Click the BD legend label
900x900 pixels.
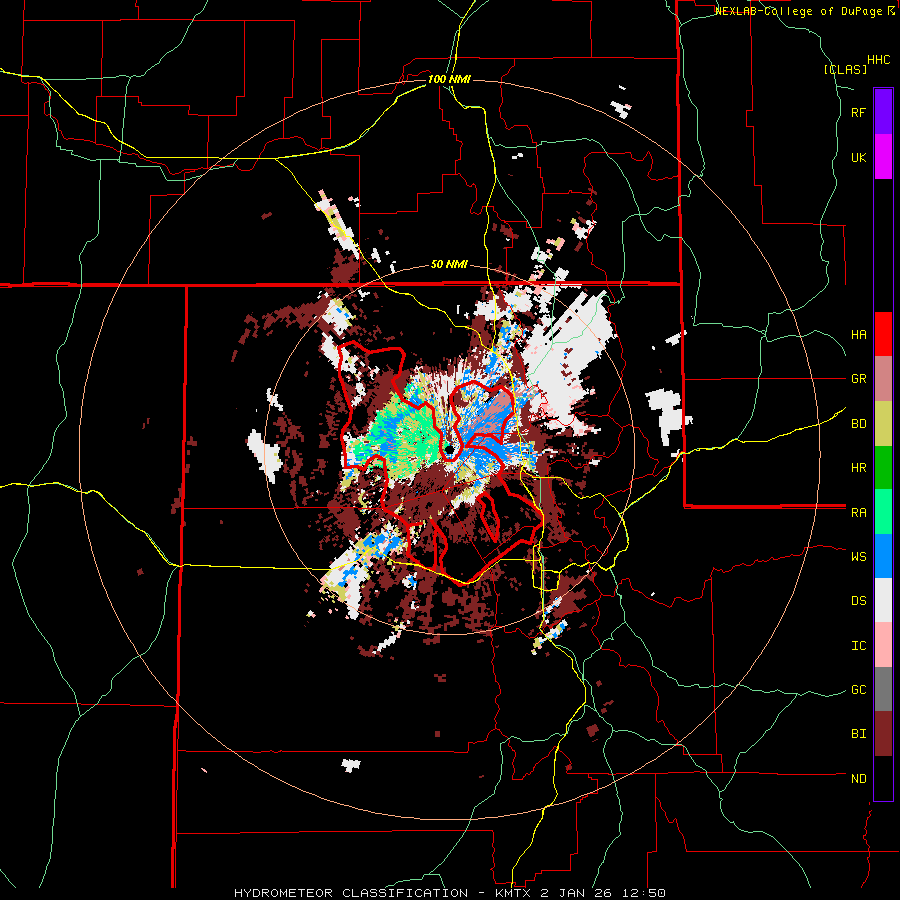point(858,424)
